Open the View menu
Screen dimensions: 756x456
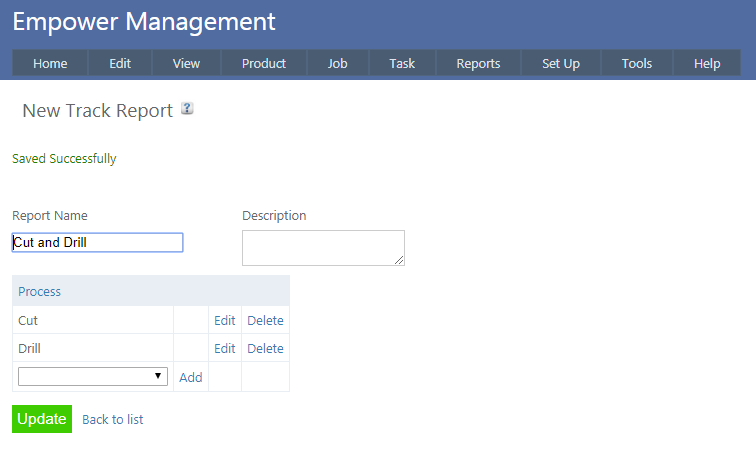(x=186, y=63)
